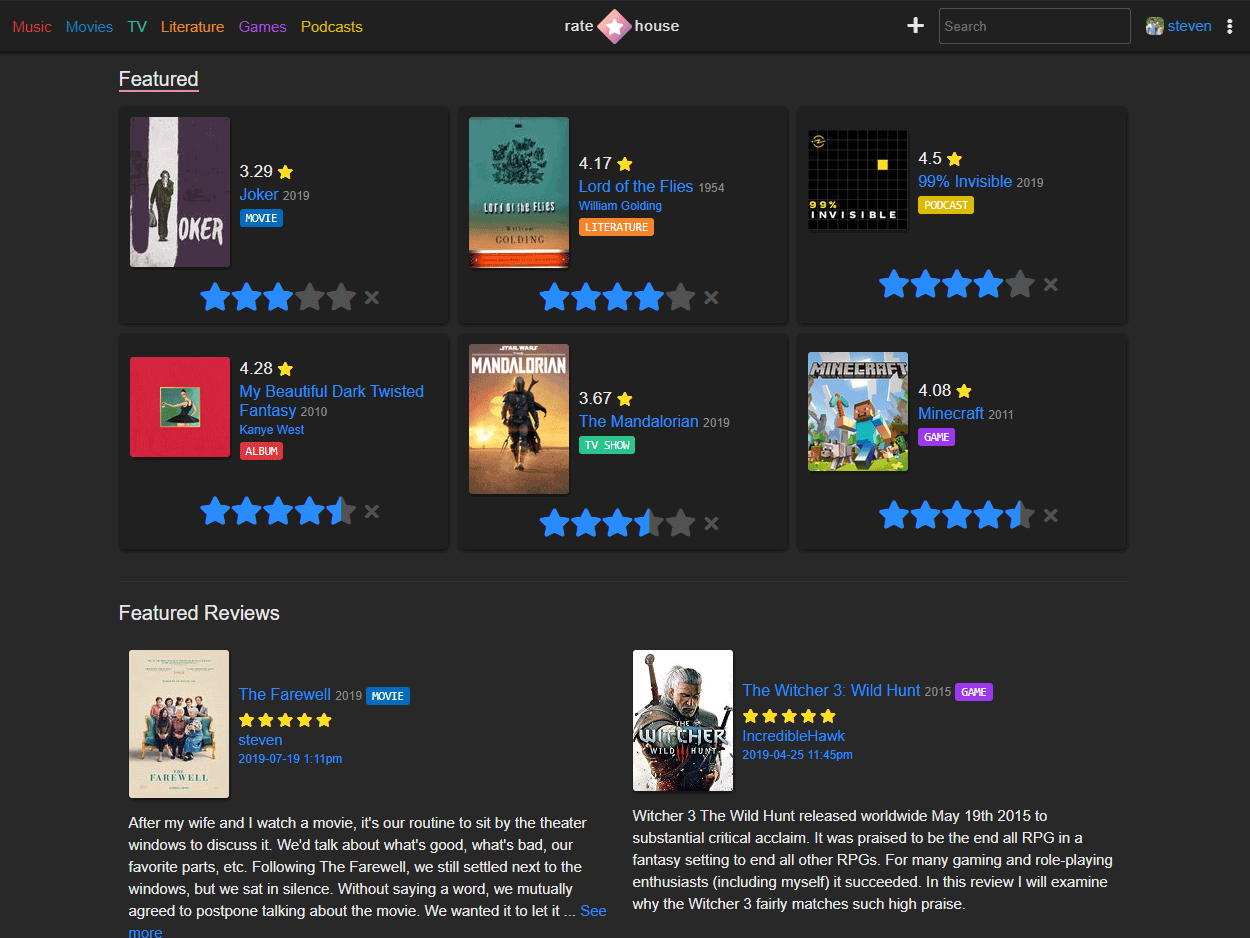Click the PODCAST tag badge
1250x938 pixels.
(x=946, y=205)
